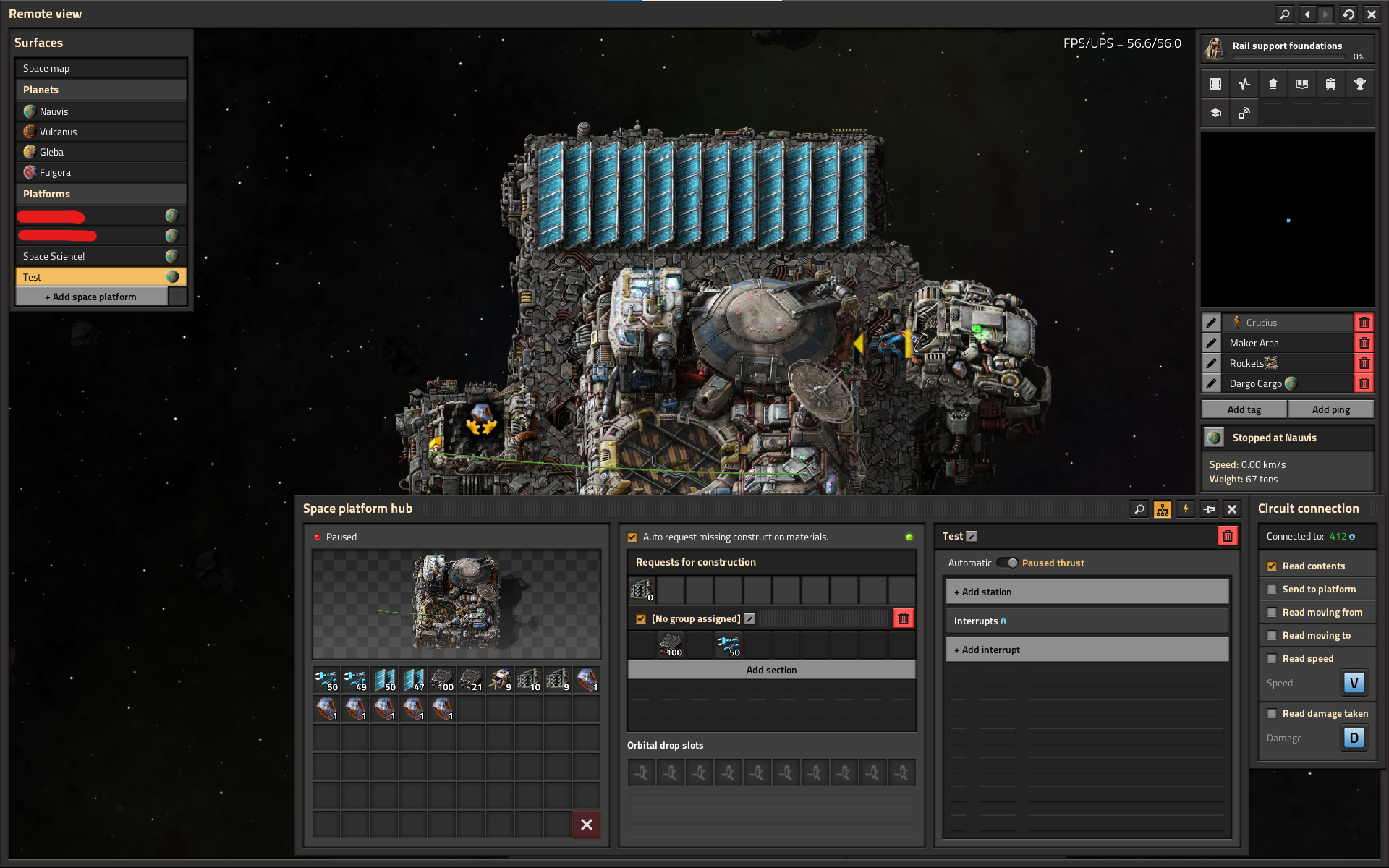The height and width of the screenshot is (868, 1389).
Task: Click the Add tag button
Action: pyautogui.click(x=1244, y=409)
